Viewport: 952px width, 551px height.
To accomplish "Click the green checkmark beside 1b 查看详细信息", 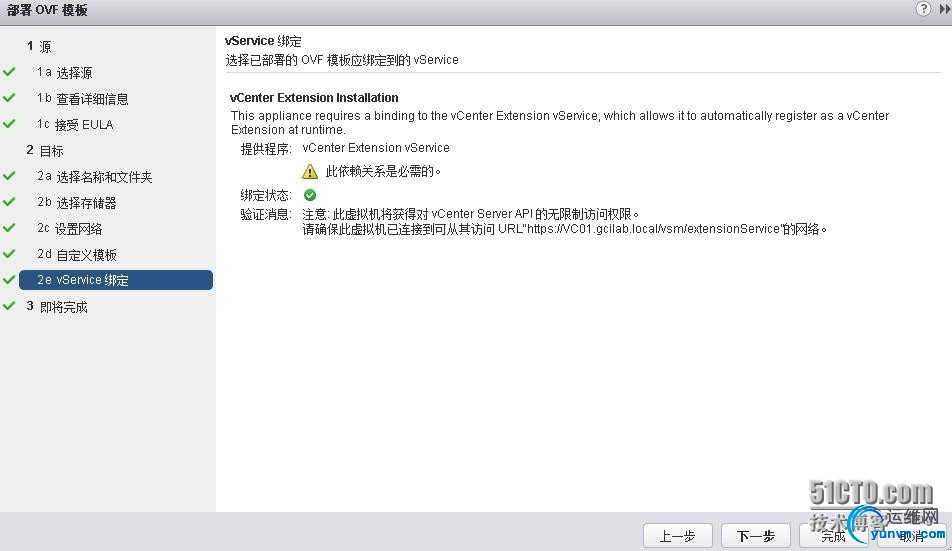I will click(9, 97).
